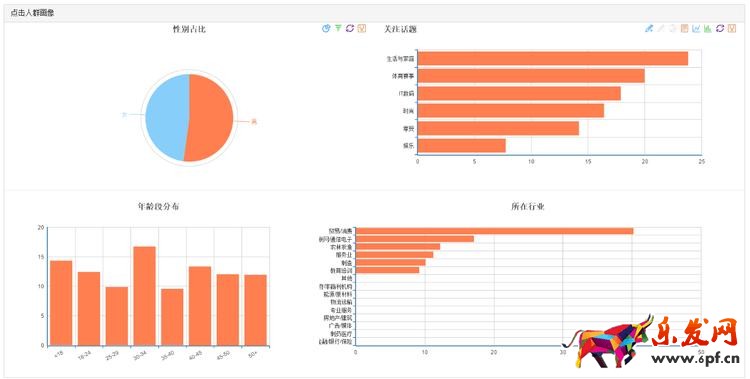Save topics chart as image
This screenshot has width=750, height=379.
pyautogui.click(x=732, y=29)
